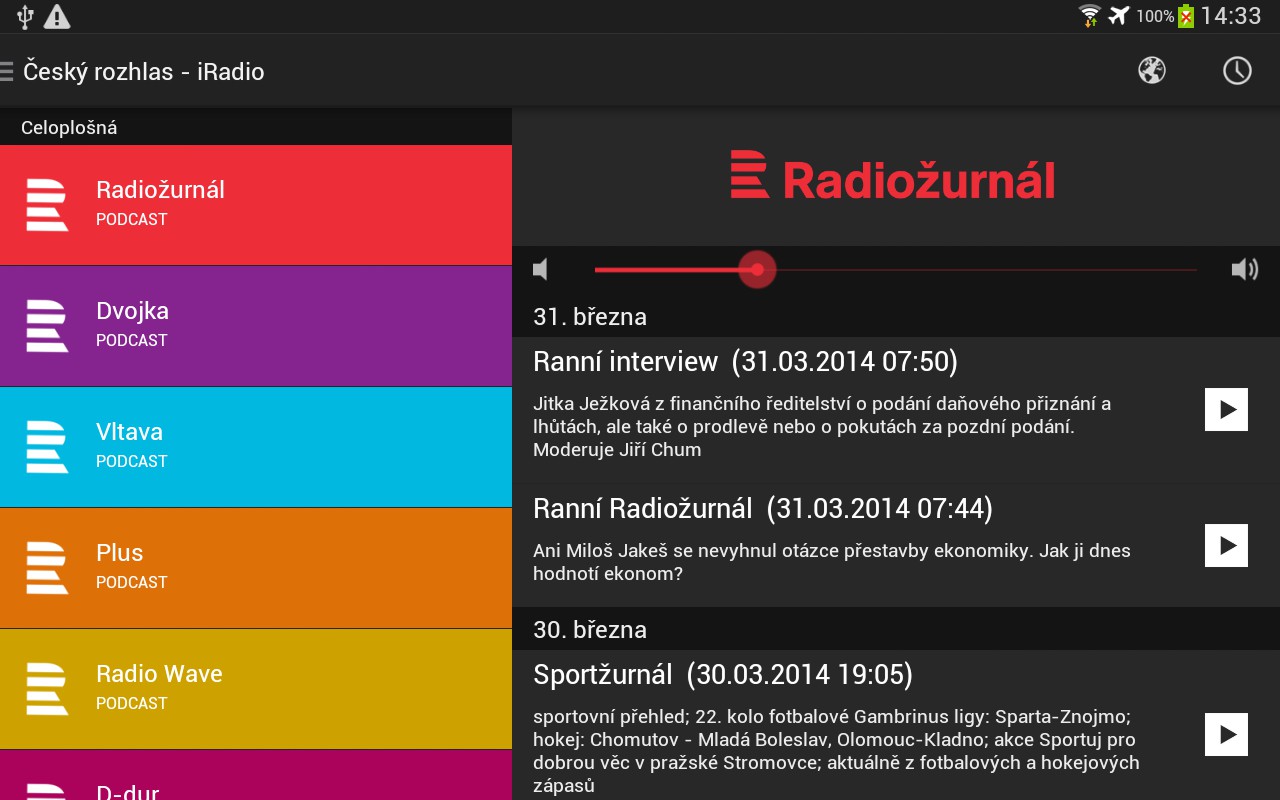Tap the warning triangle notification icon
The height and width of the screenshot is (800, 1280).
[57, 16]
